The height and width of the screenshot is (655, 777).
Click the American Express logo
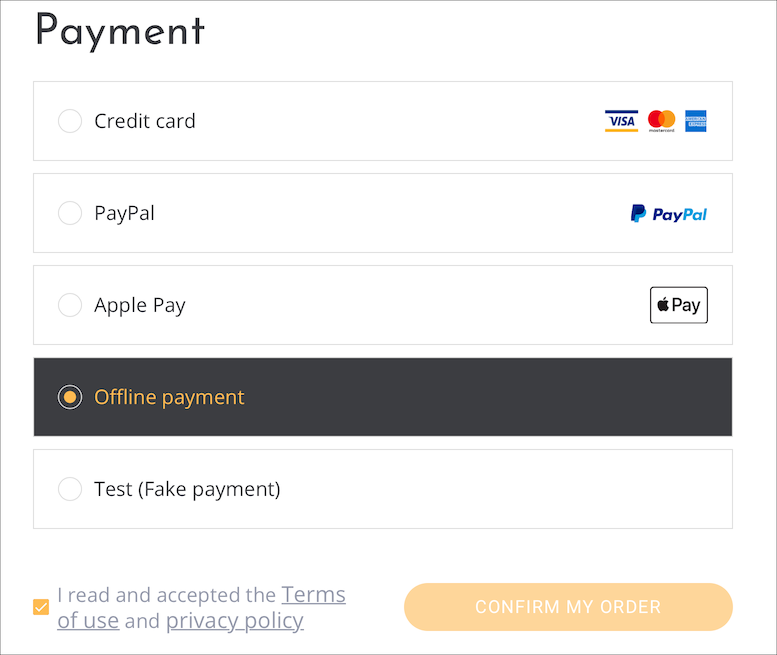point(696,121)
